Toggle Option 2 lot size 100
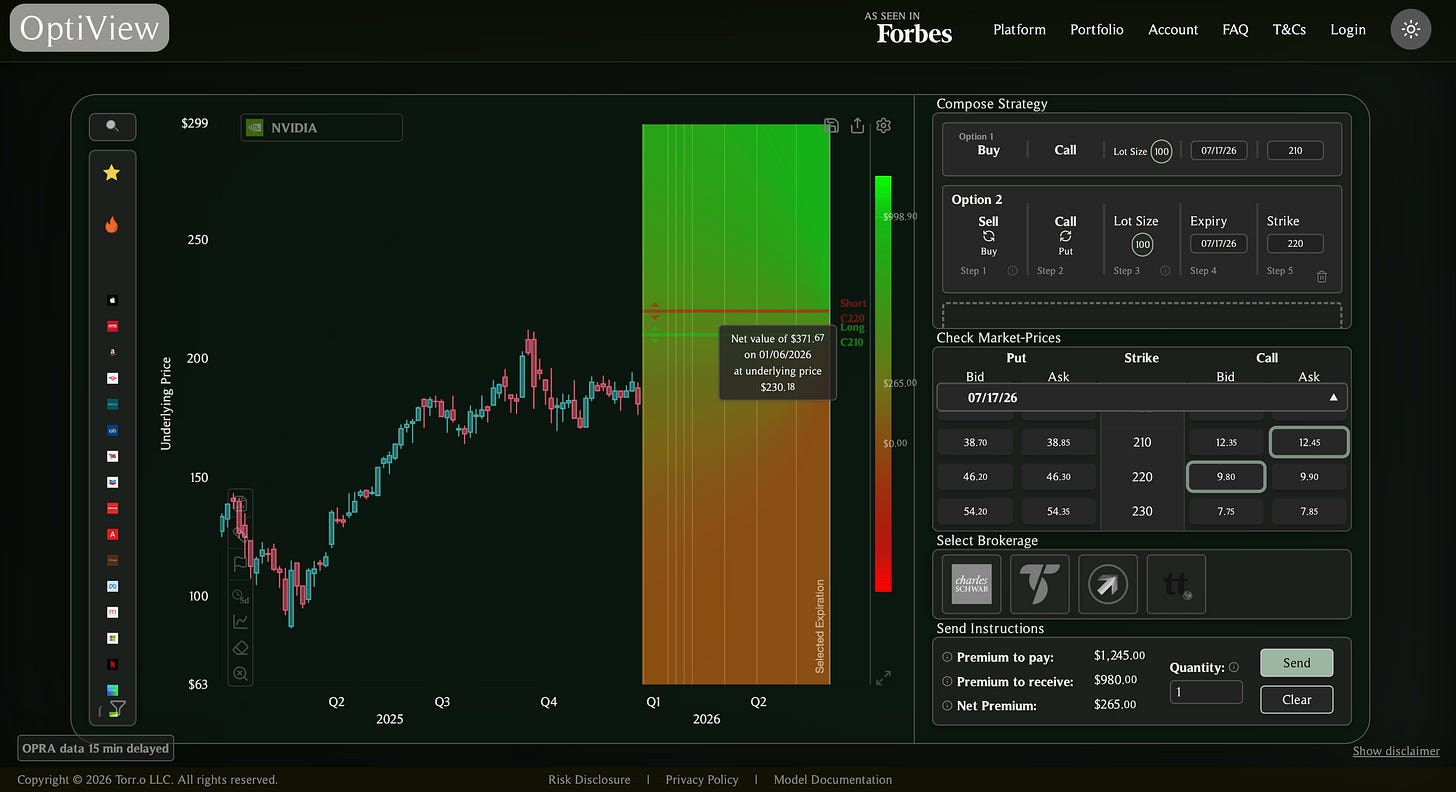The image size is (1456, 792). pos(1142,244)
